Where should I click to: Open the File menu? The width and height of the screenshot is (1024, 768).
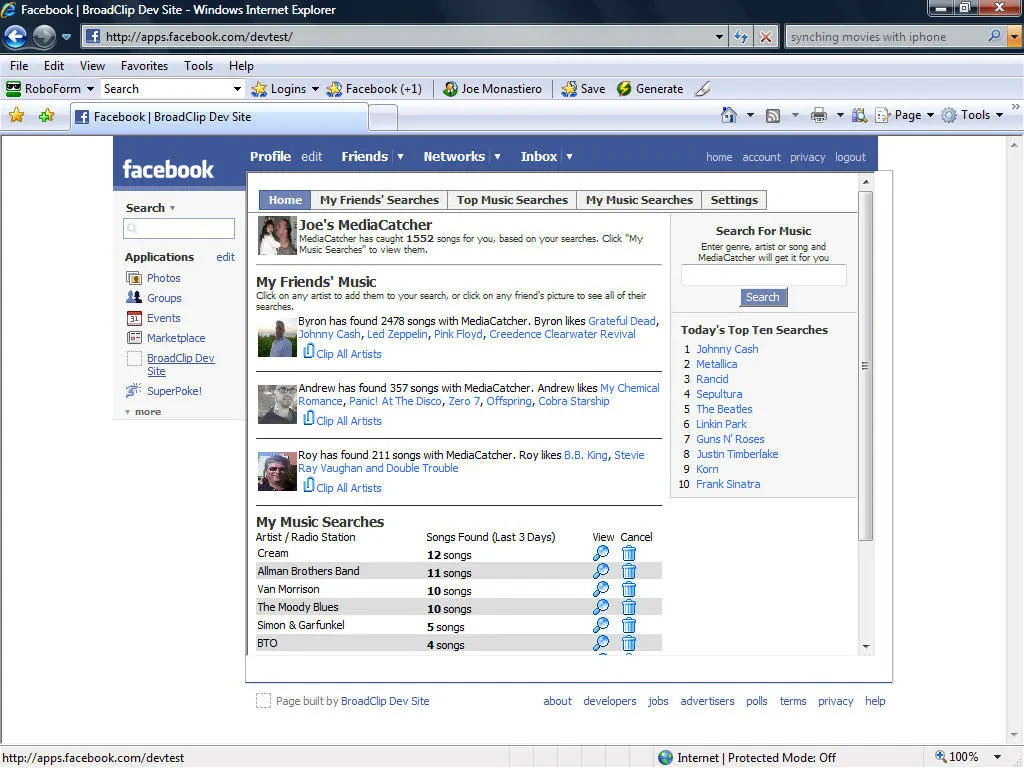19,66
